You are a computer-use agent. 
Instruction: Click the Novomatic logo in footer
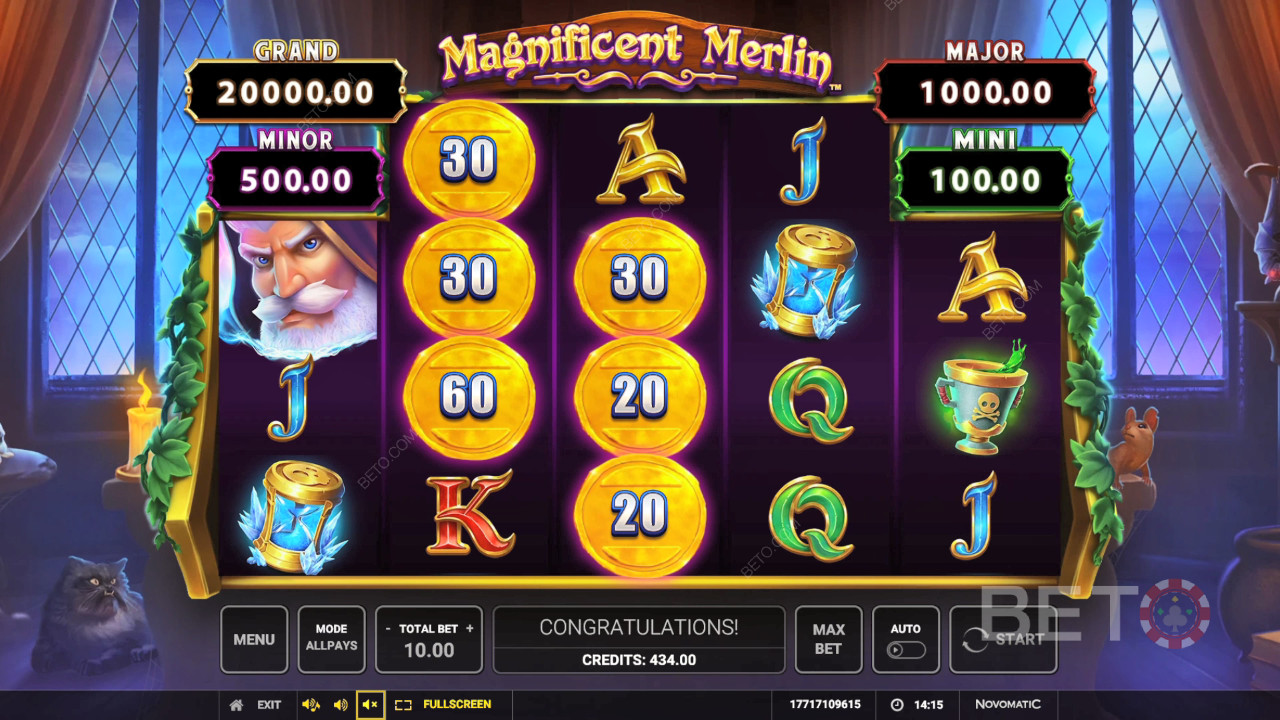coord(1008,705)
